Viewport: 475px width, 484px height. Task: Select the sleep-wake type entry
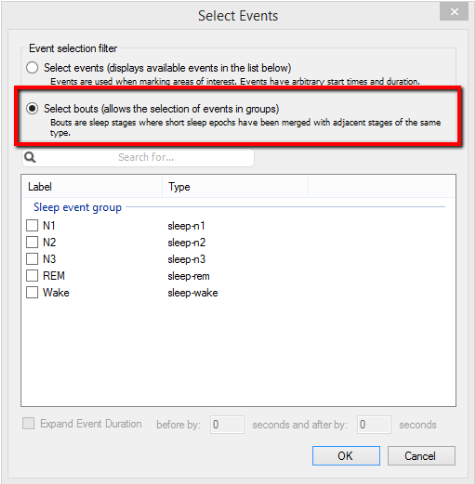193,293
